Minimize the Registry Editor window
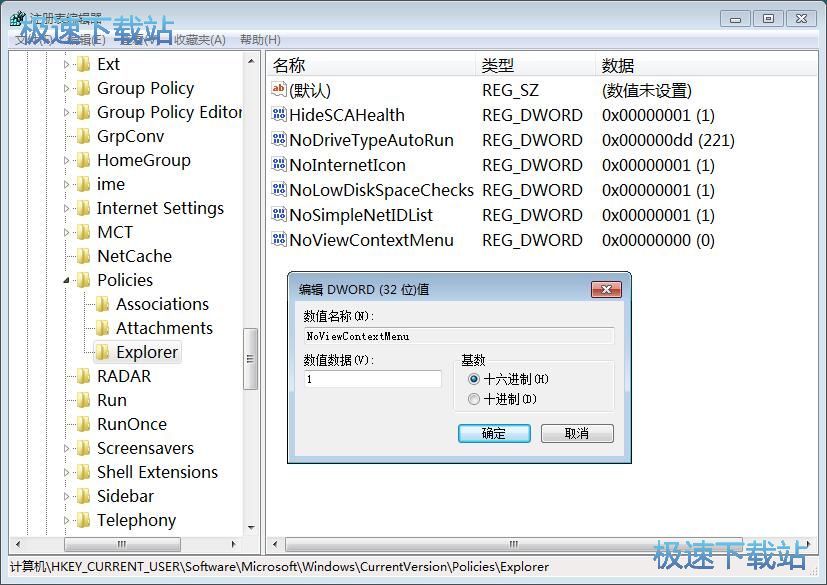 (735, 18)
